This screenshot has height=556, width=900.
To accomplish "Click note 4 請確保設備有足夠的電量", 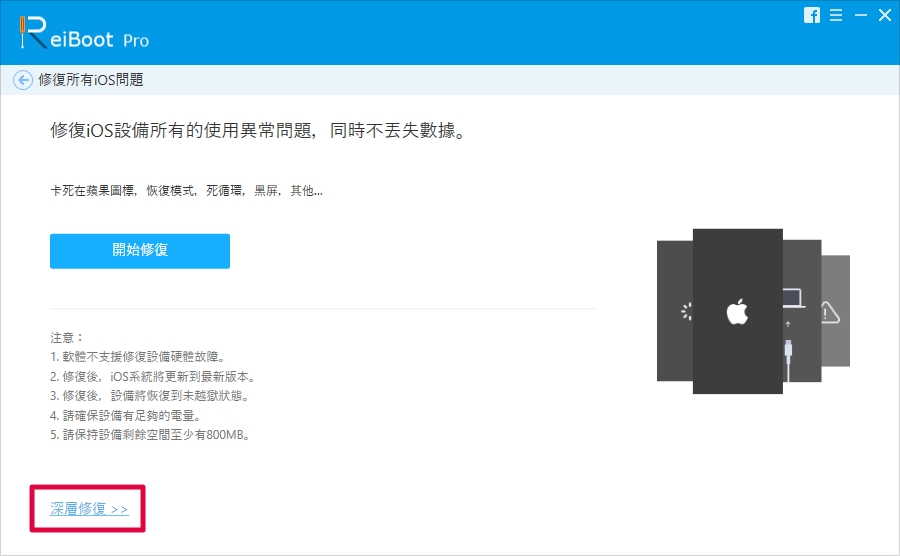I will 126,415.
